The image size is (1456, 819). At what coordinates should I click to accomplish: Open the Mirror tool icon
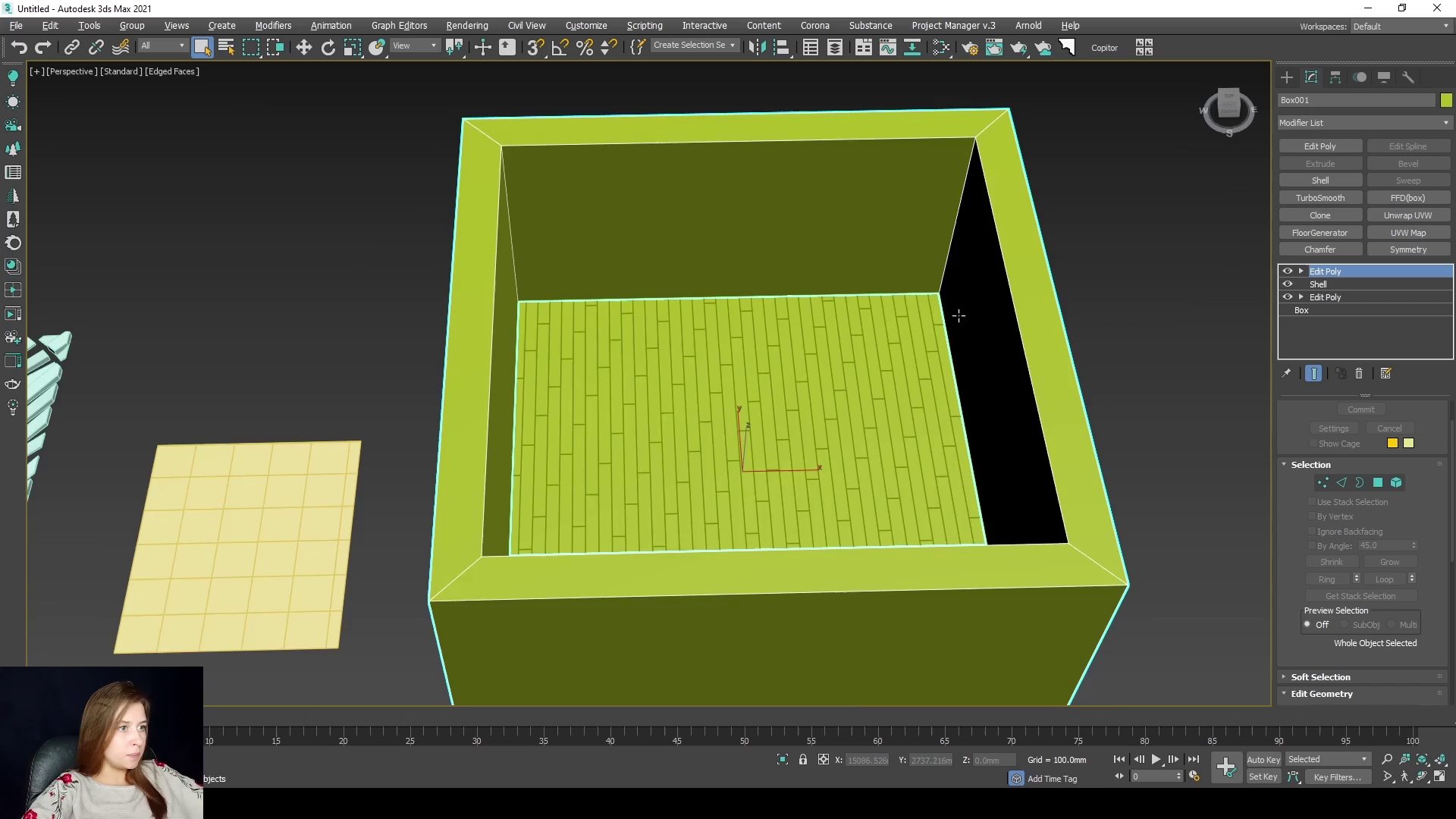click(757, 48)
